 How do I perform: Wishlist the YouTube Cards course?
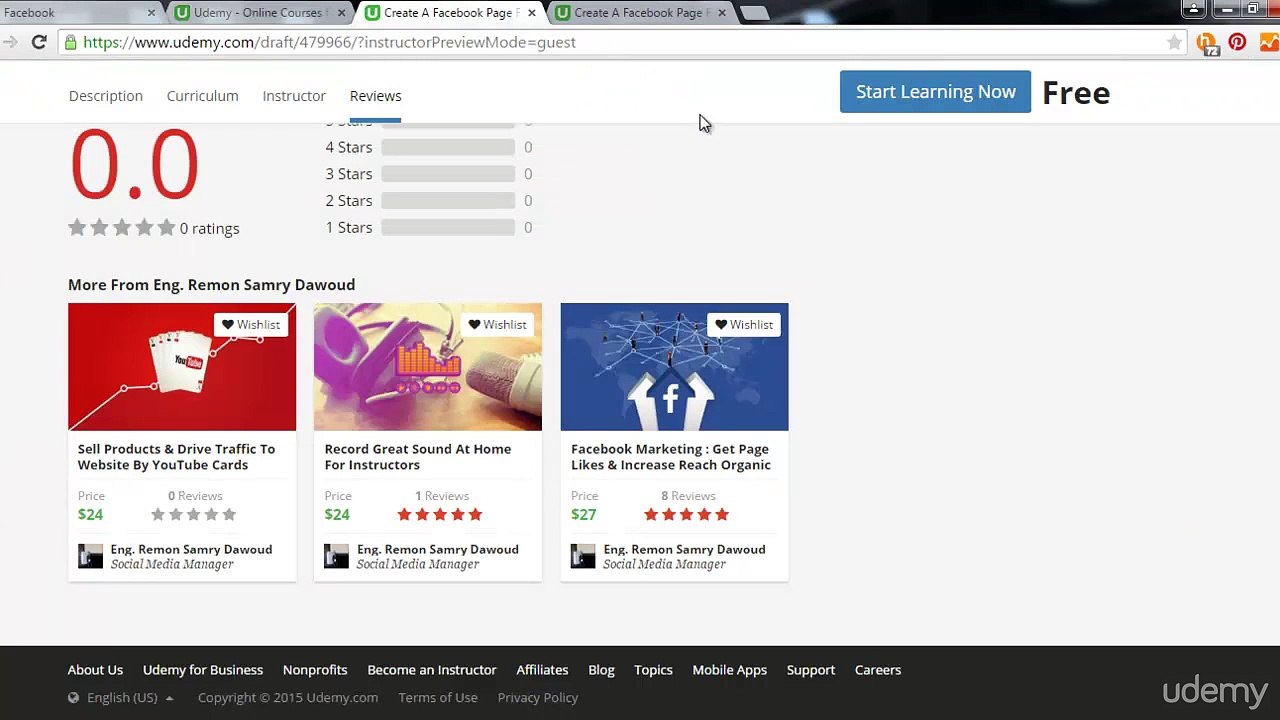251,324
